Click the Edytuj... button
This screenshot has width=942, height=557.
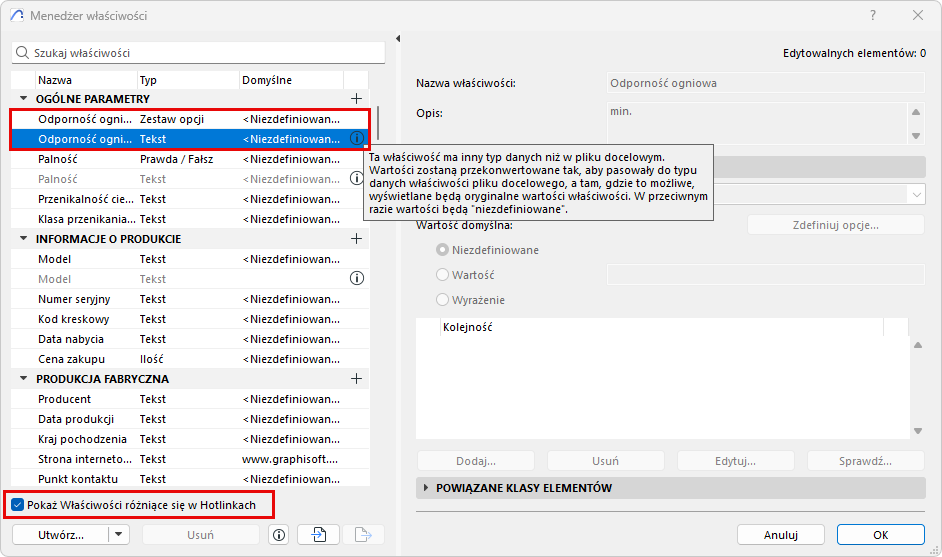(x=735, y=461)
